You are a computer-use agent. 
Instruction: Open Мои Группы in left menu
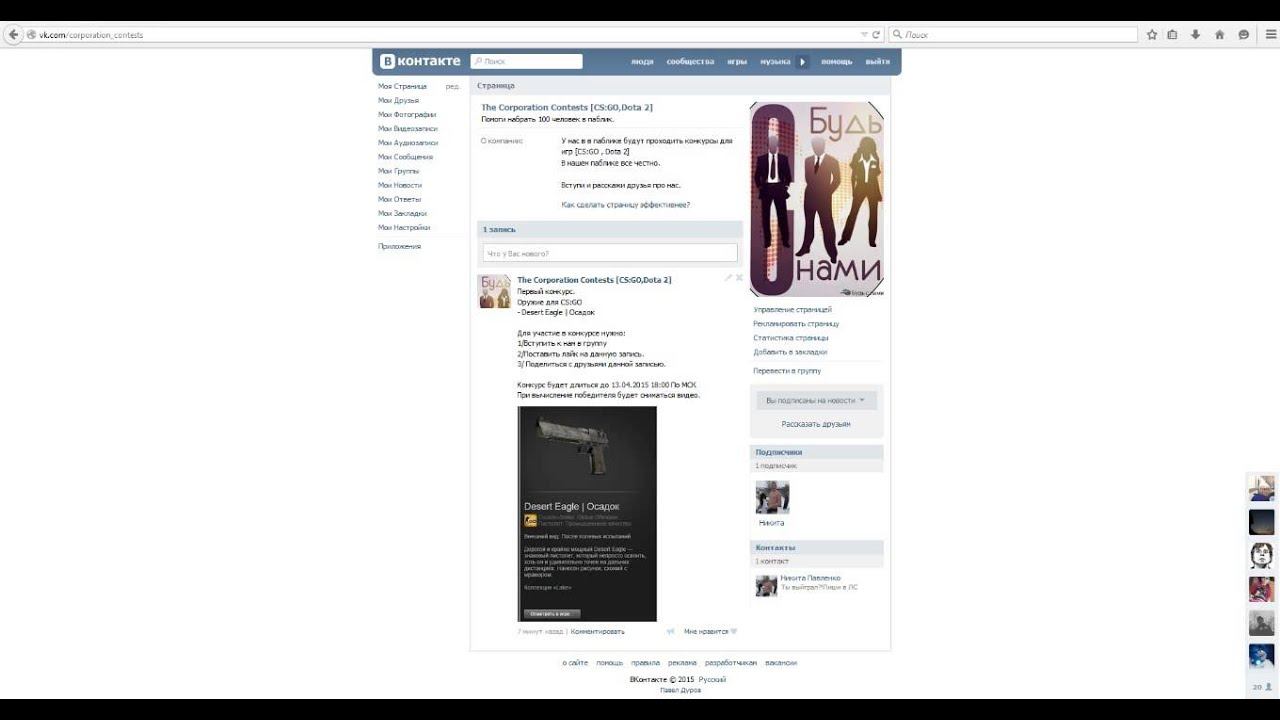[398, 170]
